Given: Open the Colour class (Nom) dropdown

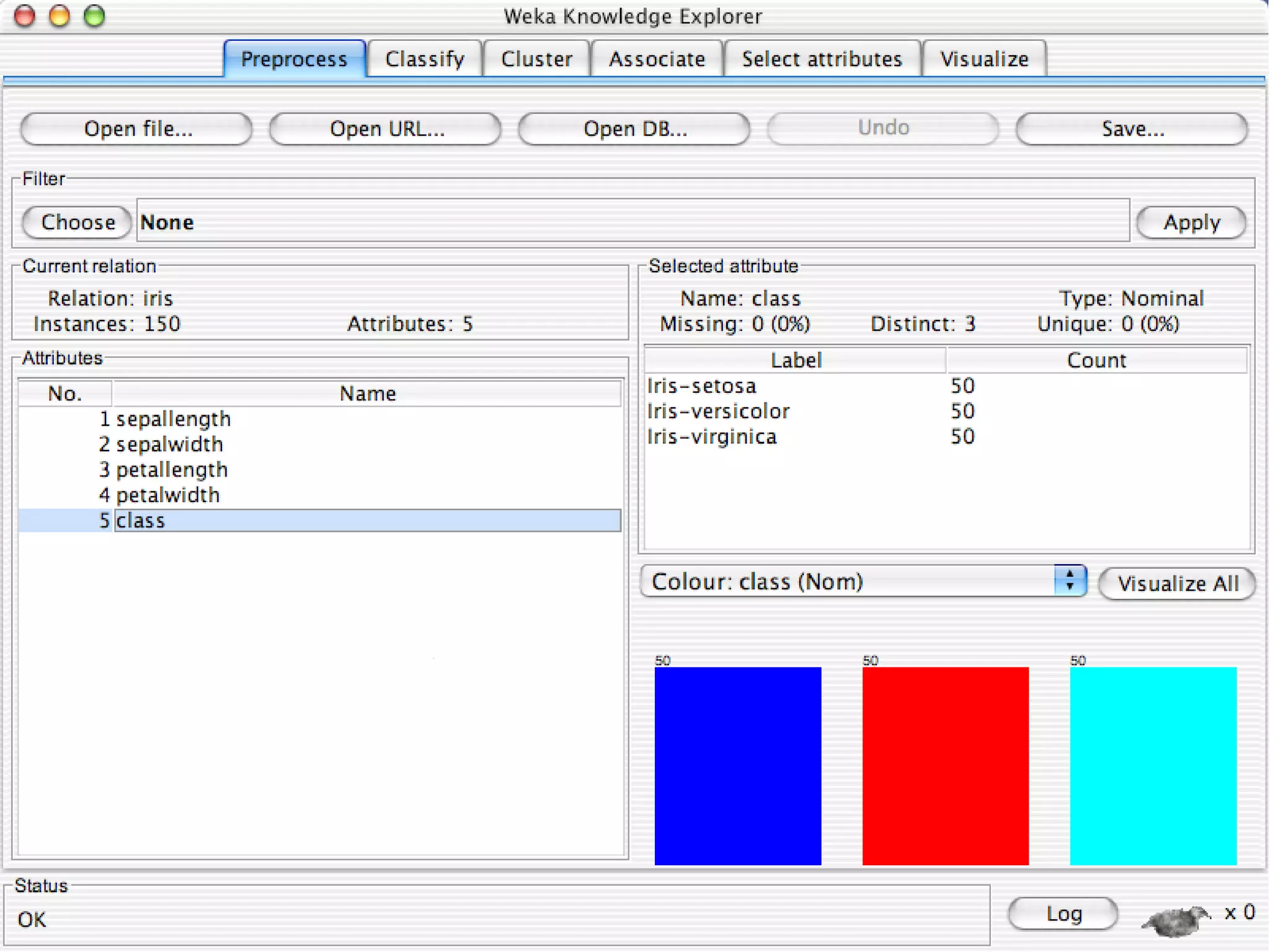Looking at the screenshot, I should [x=850, y=582].
